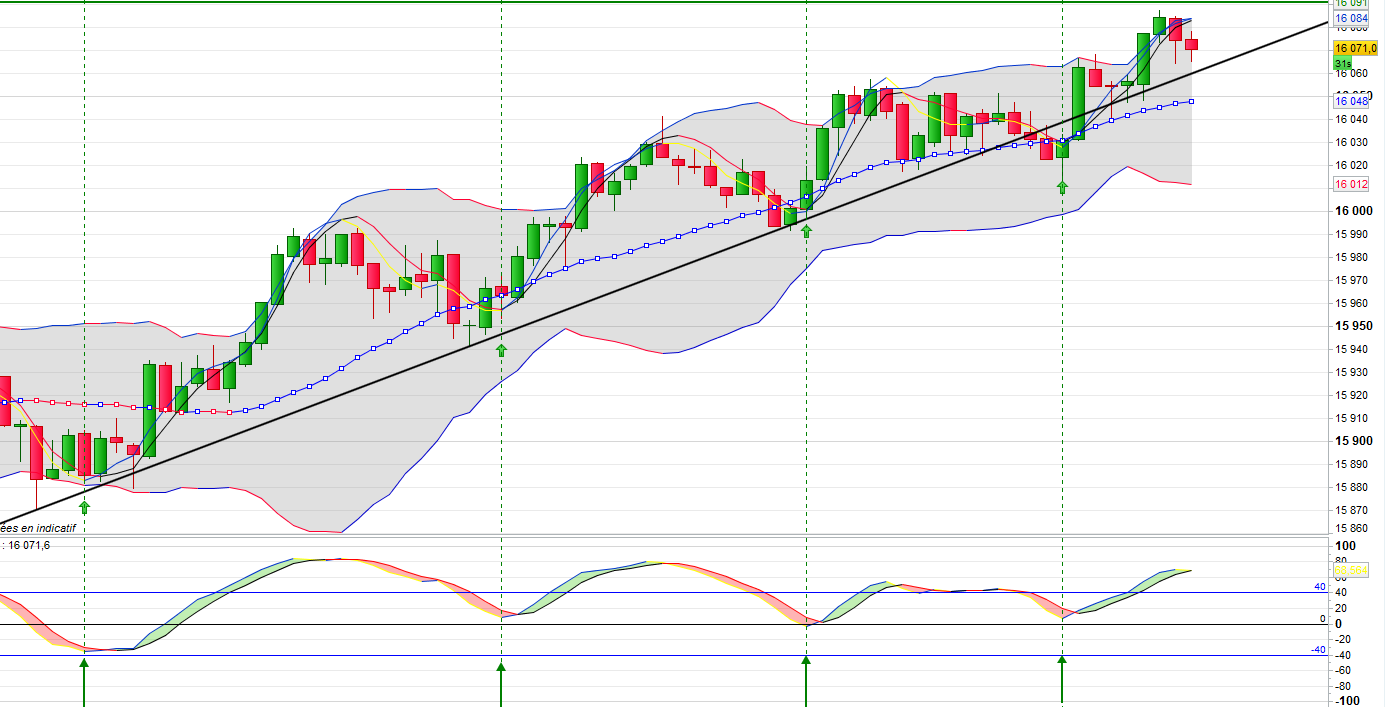Click the 15 860 price scale label
The width and height of the screenshot is (1385, 707).
pos(1353,528)
